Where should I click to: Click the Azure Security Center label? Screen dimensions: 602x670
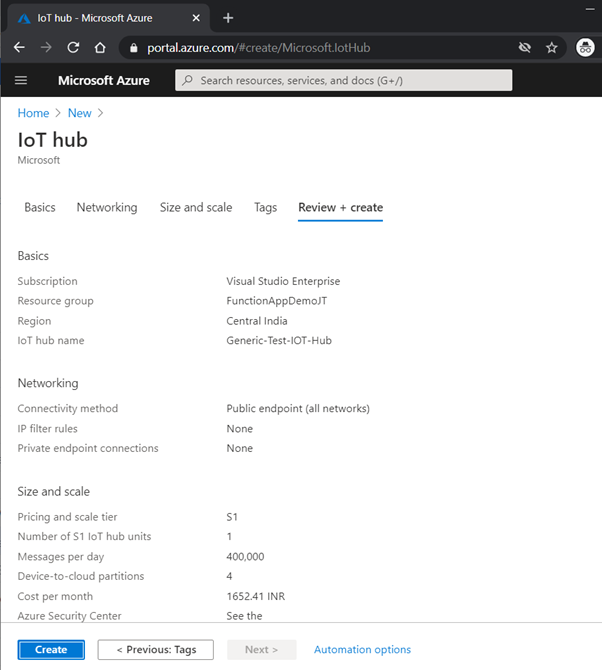coord(69,616)
